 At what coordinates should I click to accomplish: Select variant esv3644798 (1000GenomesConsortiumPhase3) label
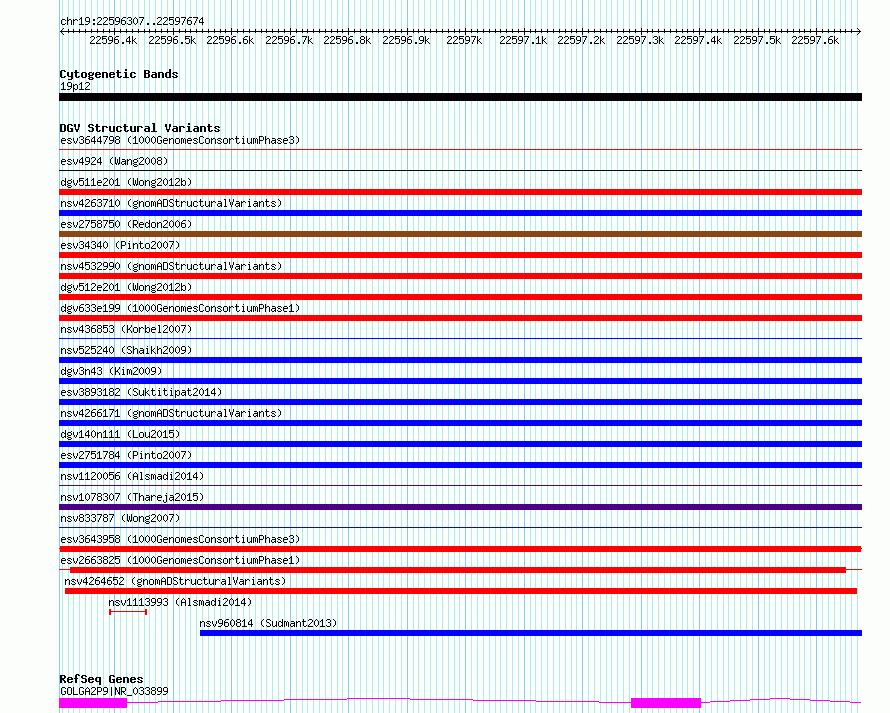click(x=180, y=140)
